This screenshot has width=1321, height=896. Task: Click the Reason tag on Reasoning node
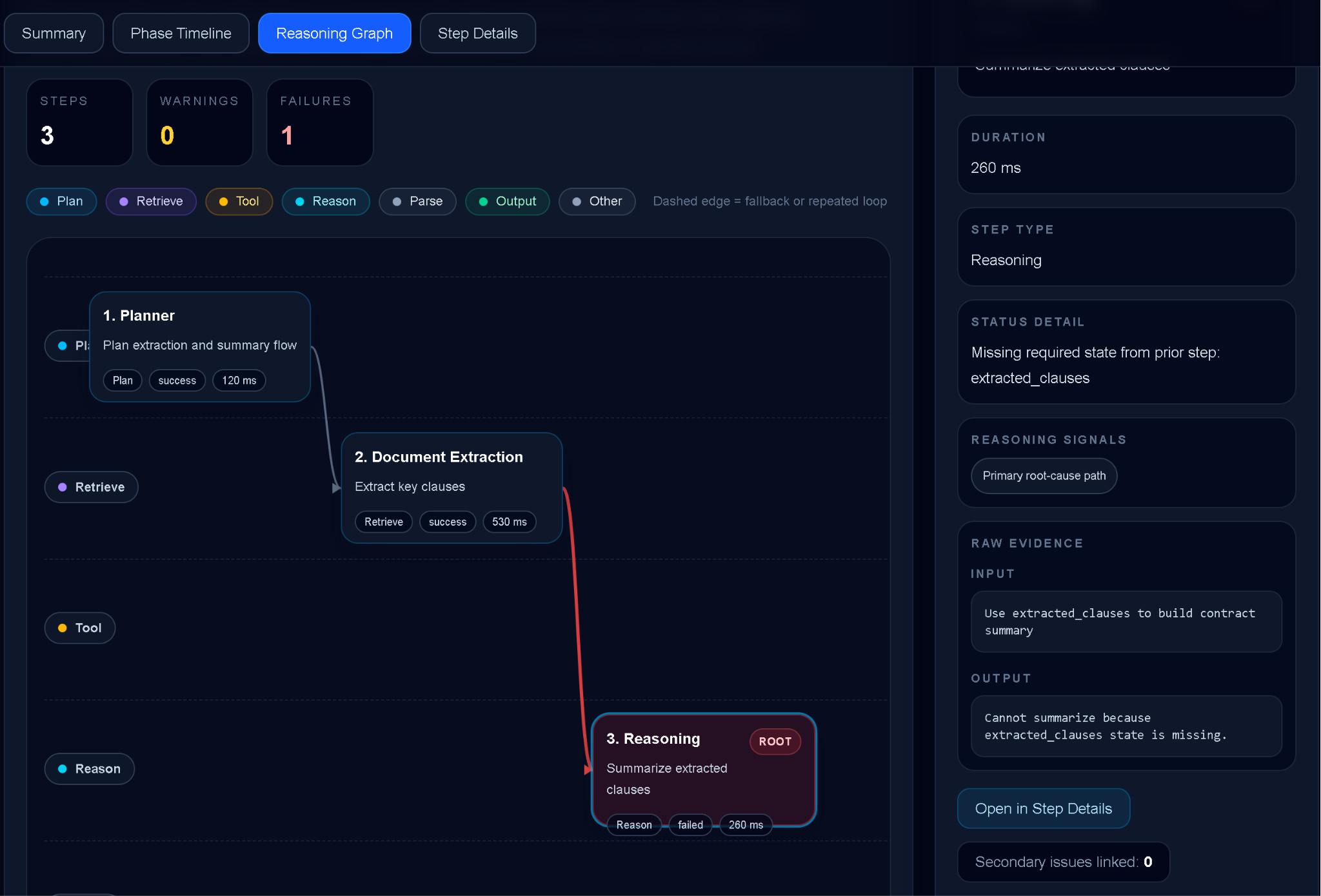tap(634, 825)
